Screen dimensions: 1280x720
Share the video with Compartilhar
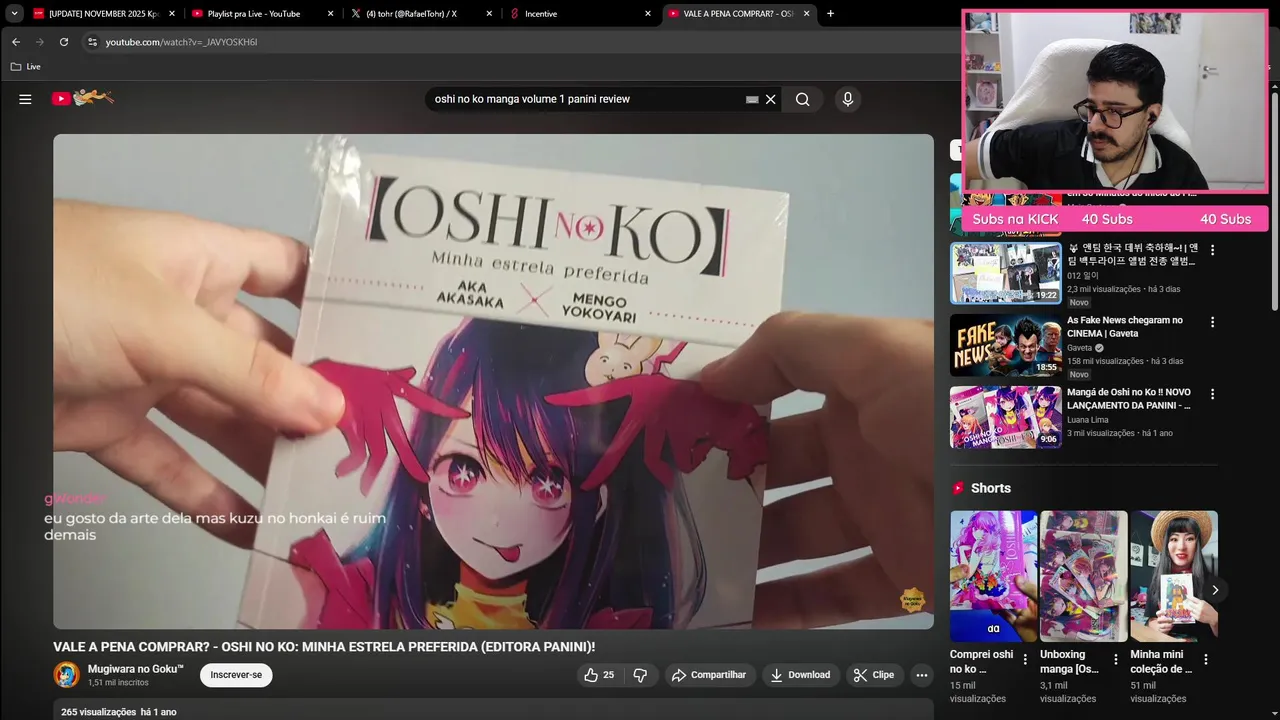(x=709, y=675)
